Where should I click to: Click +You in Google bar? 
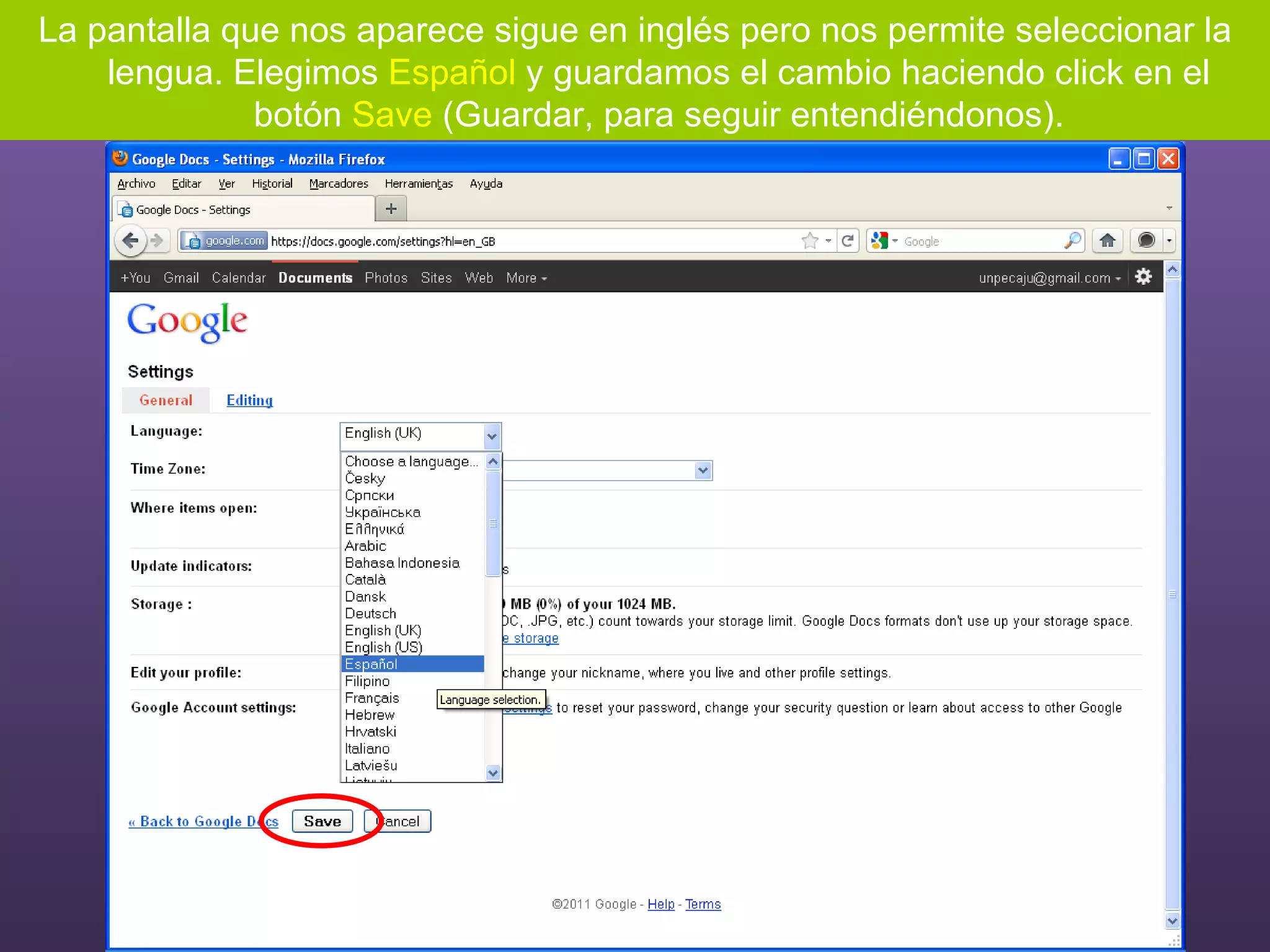coord(136,278)
